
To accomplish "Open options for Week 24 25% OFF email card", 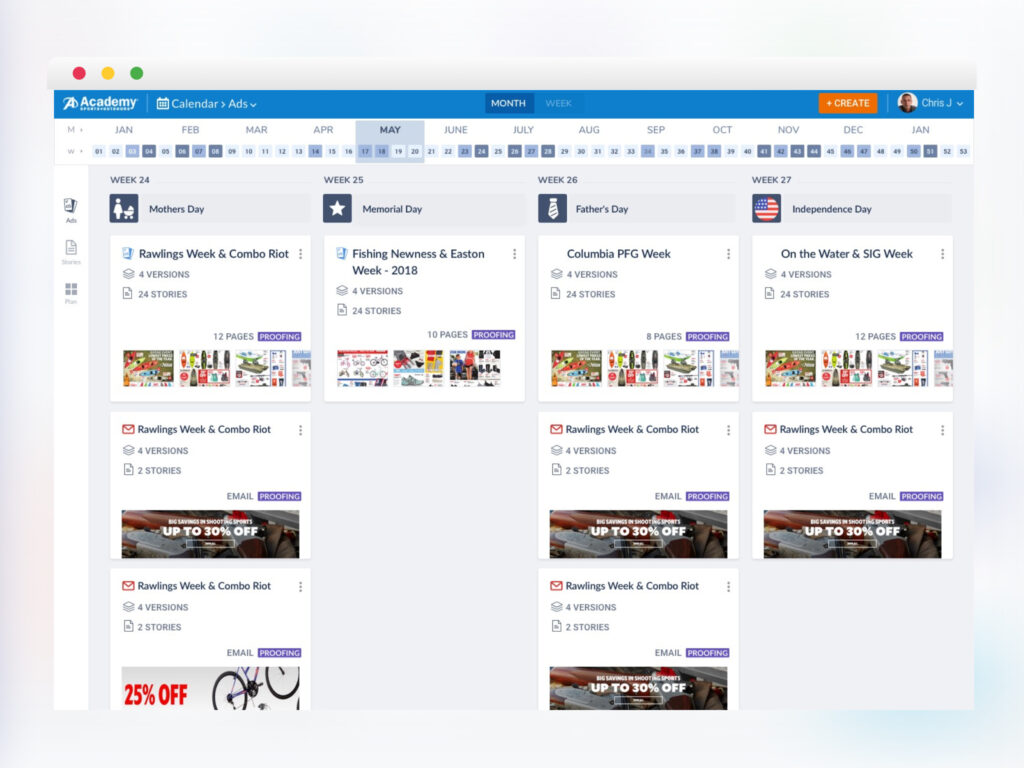I will (300, 587).
